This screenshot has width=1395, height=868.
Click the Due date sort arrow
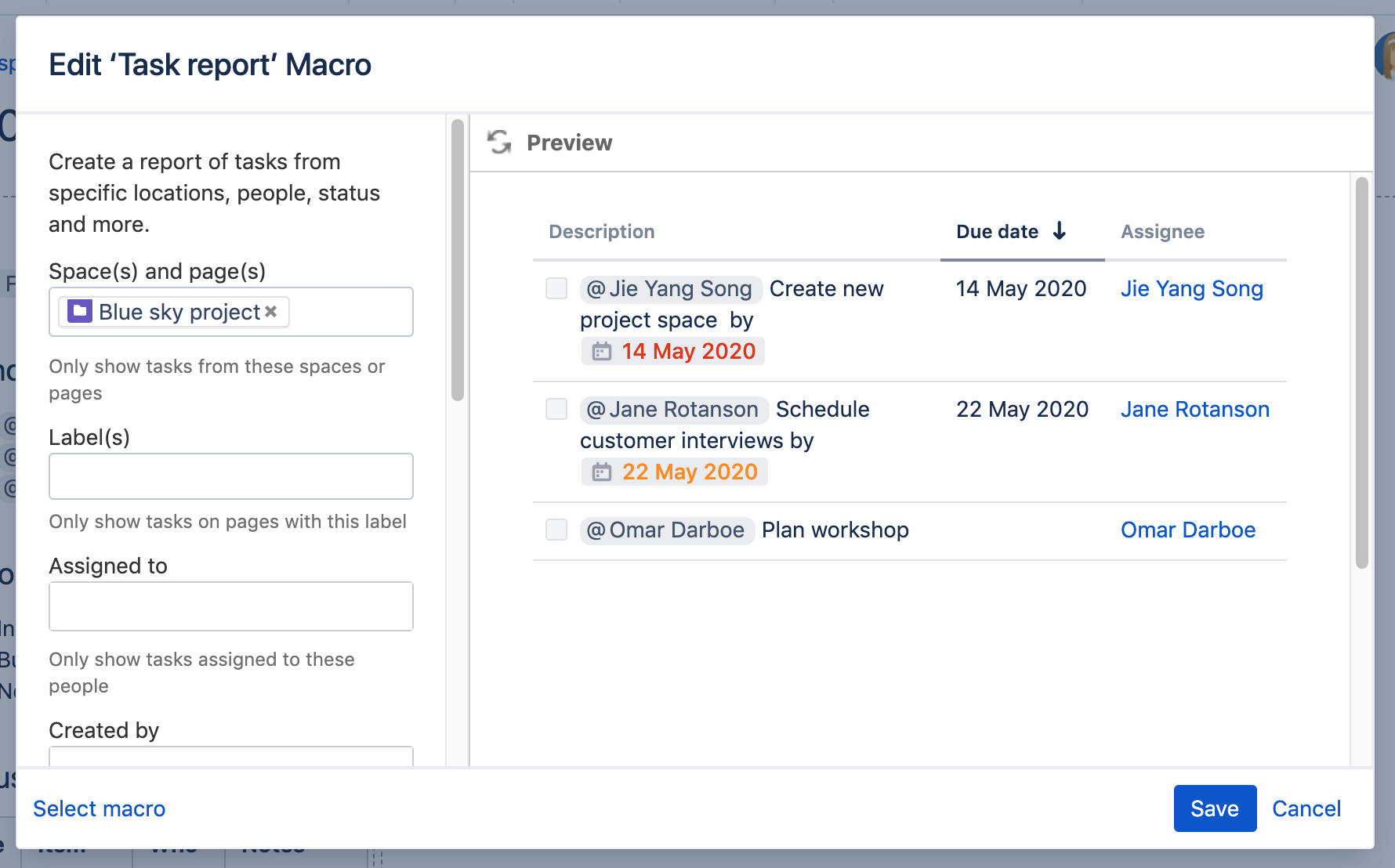[x=1060, y=231]
